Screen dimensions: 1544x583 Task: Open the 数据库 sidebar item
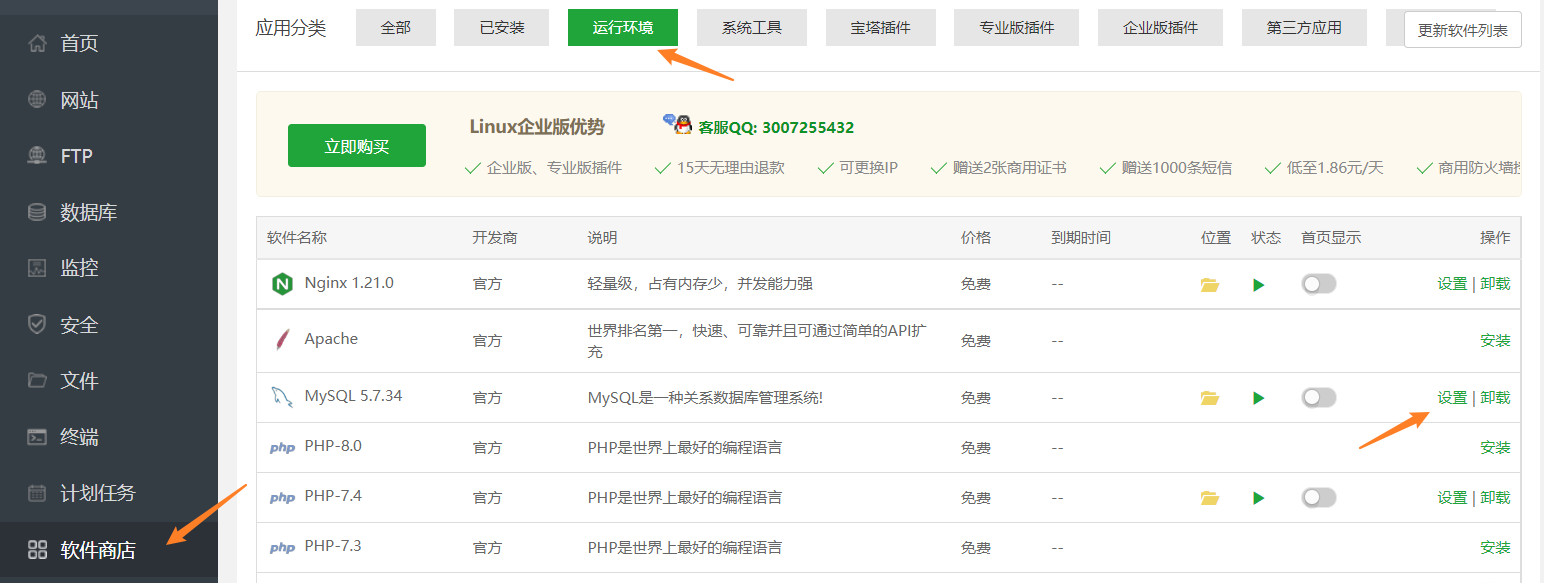click(x=109, y=212)
